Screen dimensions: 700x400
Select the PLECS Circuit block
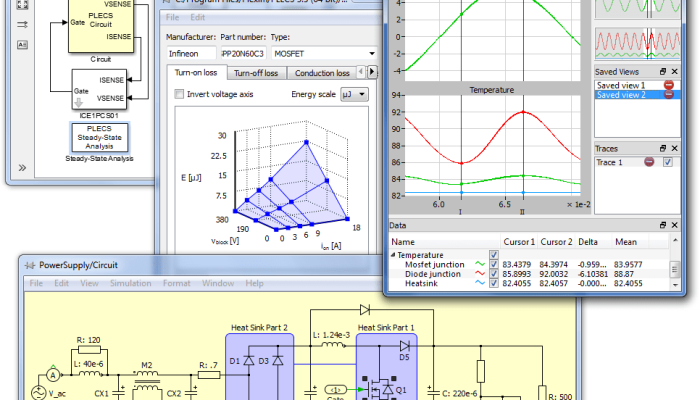(x=100, y=26)
